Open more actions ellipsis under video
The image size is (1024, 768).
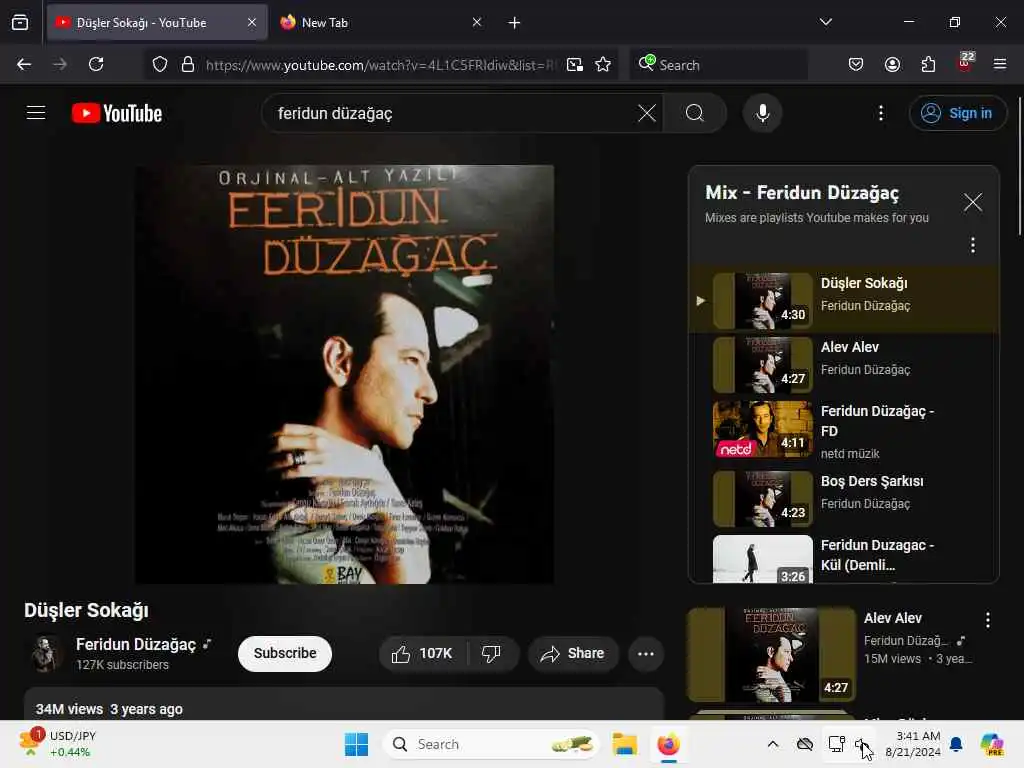[x=646, y=654]
